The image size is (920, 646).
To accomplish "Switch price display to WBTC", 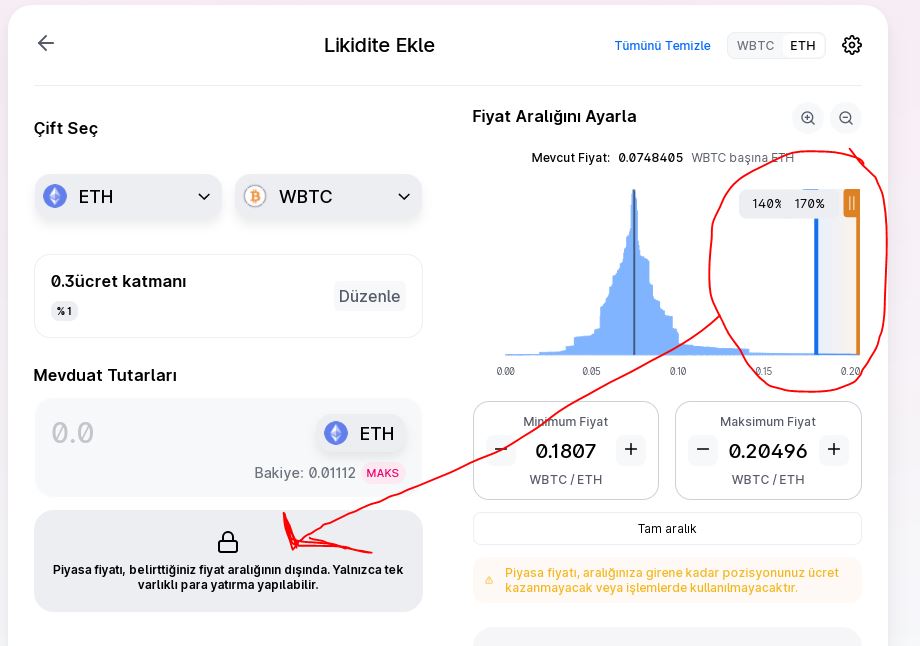I will point(755,46).
